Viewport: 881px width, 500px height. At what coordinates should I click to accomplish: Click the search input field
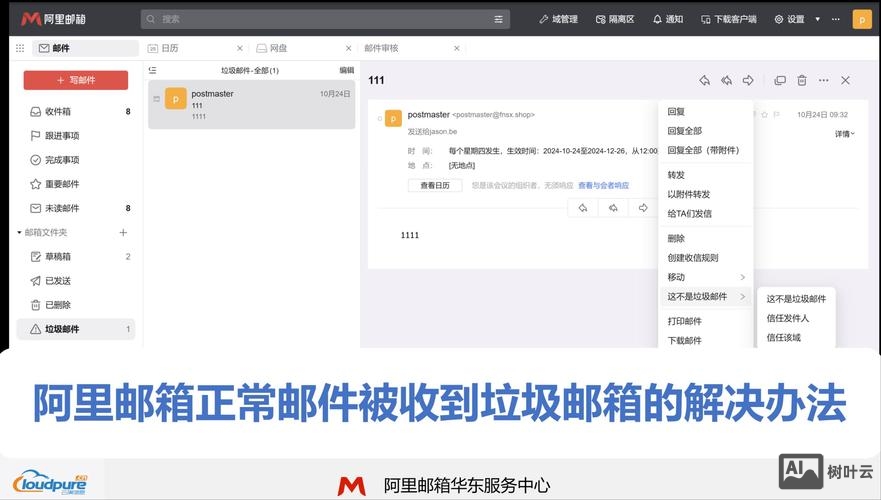pyautogui.click(x=325, y=19)
